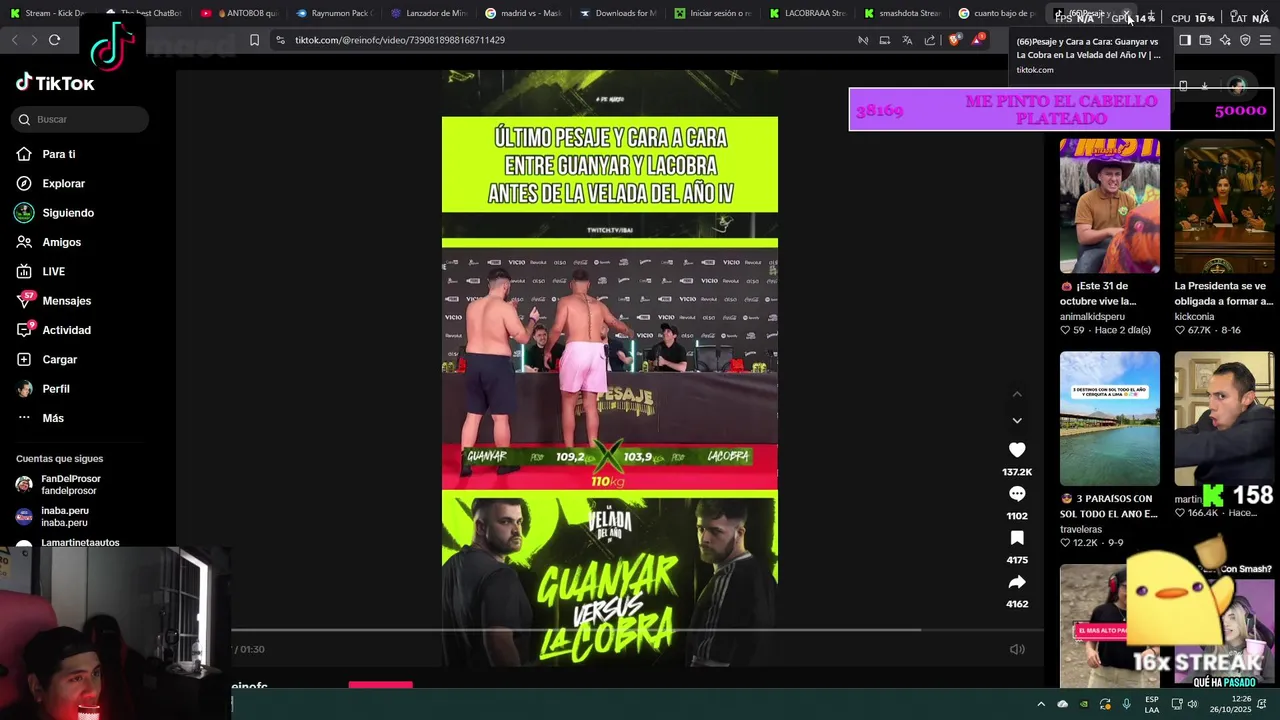
Task: Open TikTok LIVE section
Action: pyautogui.click(x=53, y=271)
